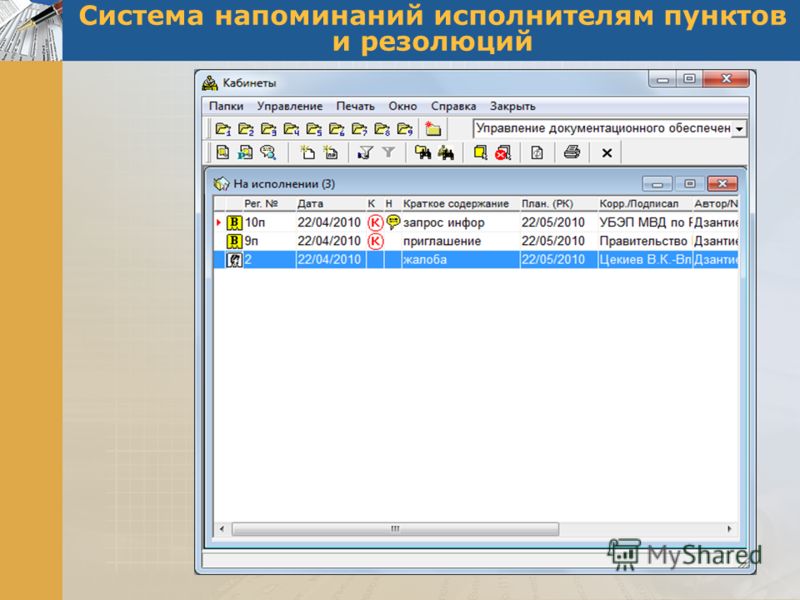Click the yellow note with cursor icon
800x600 pixels.
click(480, 153)
